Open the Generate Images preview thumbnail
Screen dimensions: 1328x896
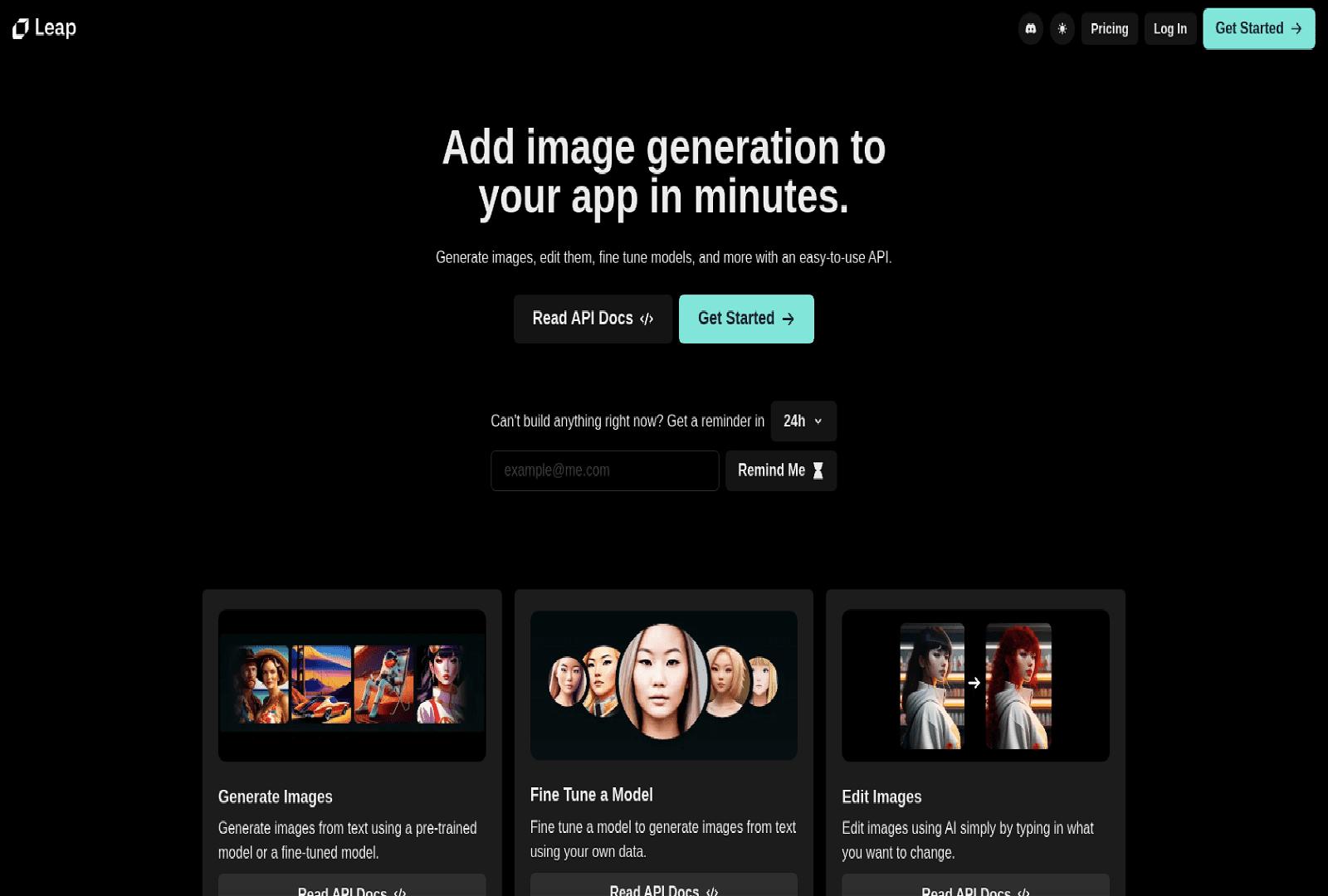point(352,685)
